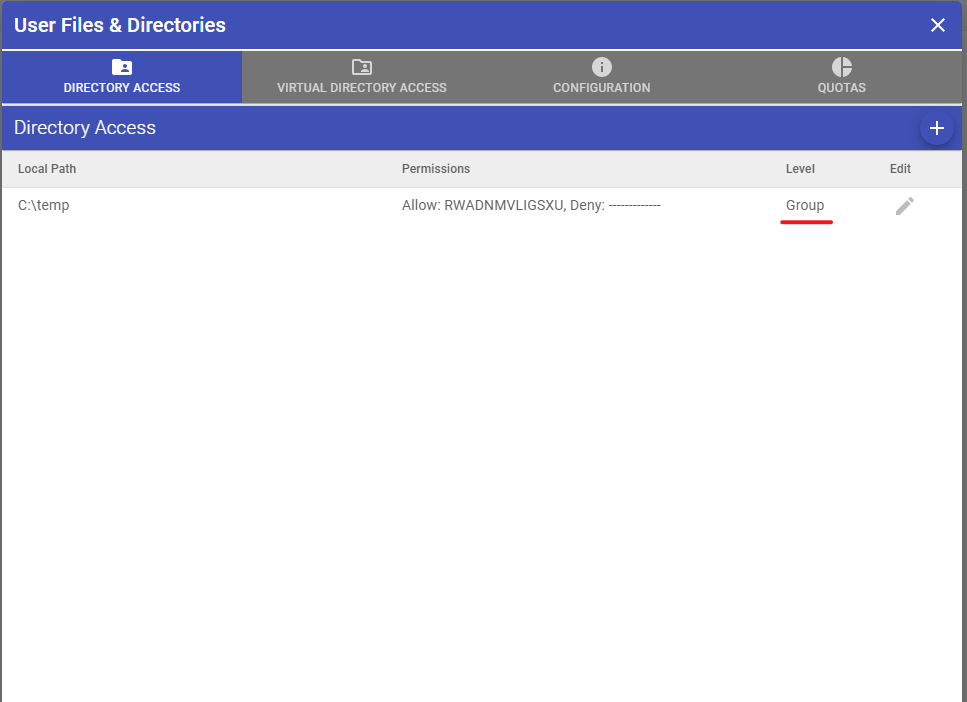Viewport: 967px width, 702px height.
Task: Click the Directory Access person-folder icon
Action: [x=121, y=67]
